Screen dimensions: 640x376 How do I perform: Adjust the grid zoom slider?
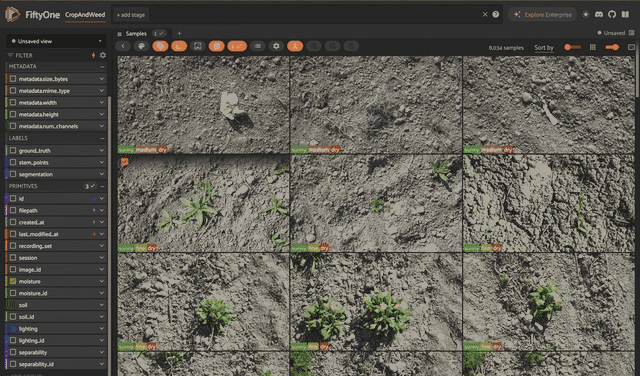pyautogui.click(x=572, y=47)
